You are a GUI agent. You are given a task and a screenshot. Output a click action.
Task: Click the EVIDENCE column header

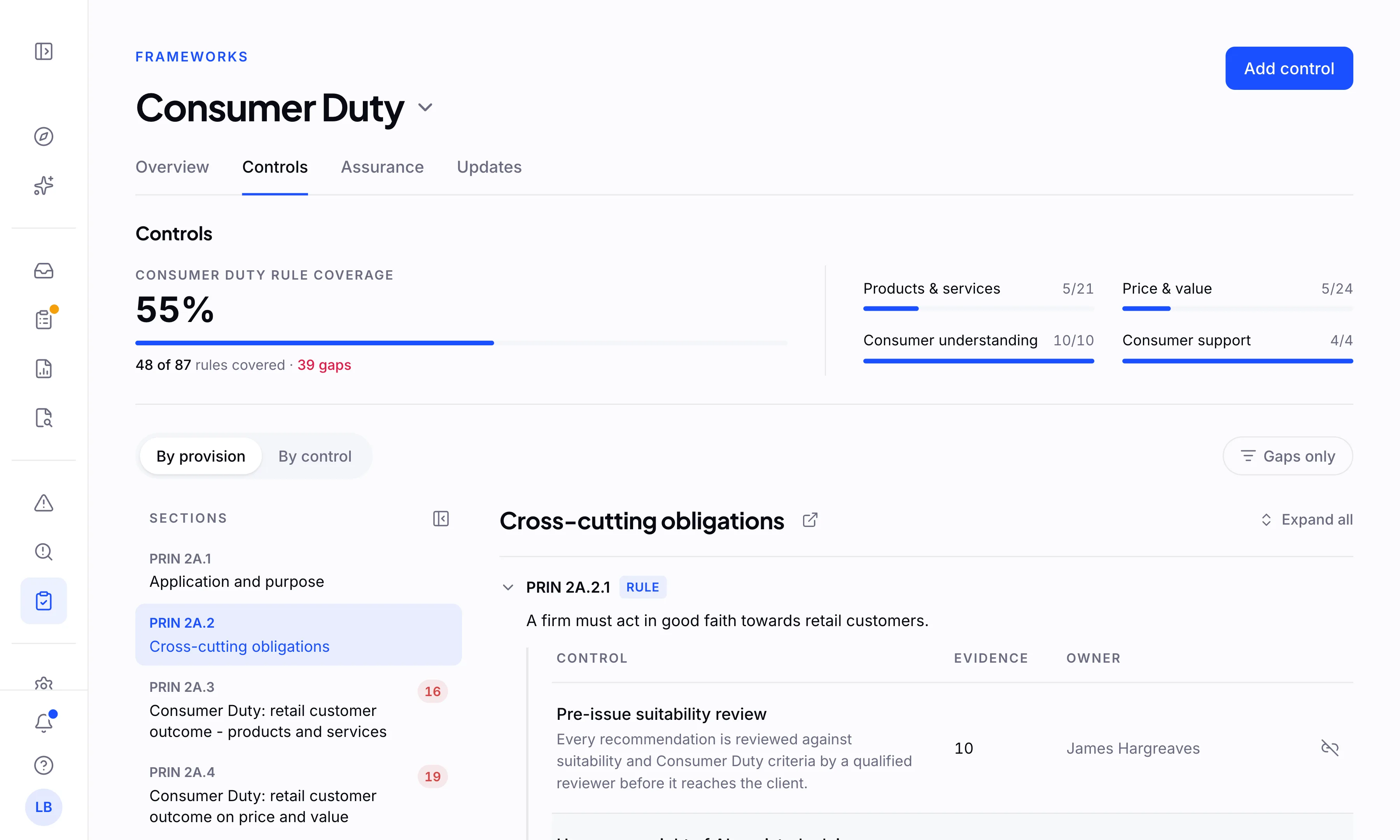point(990,658)
